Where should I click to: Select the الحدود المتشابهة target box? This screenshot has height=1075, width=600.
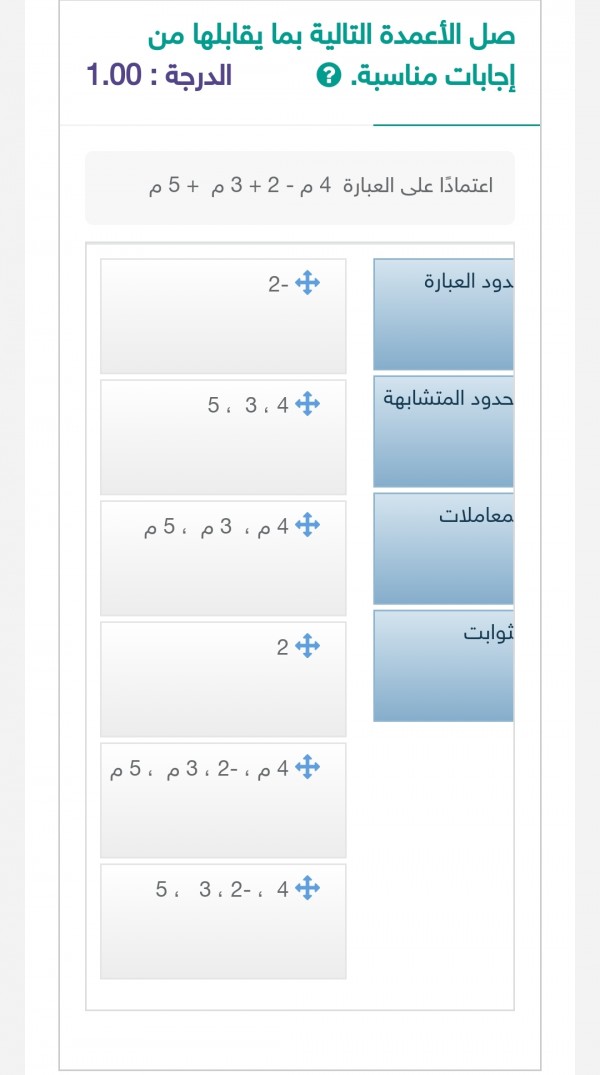pyautogui.click(x=443, y=430)
